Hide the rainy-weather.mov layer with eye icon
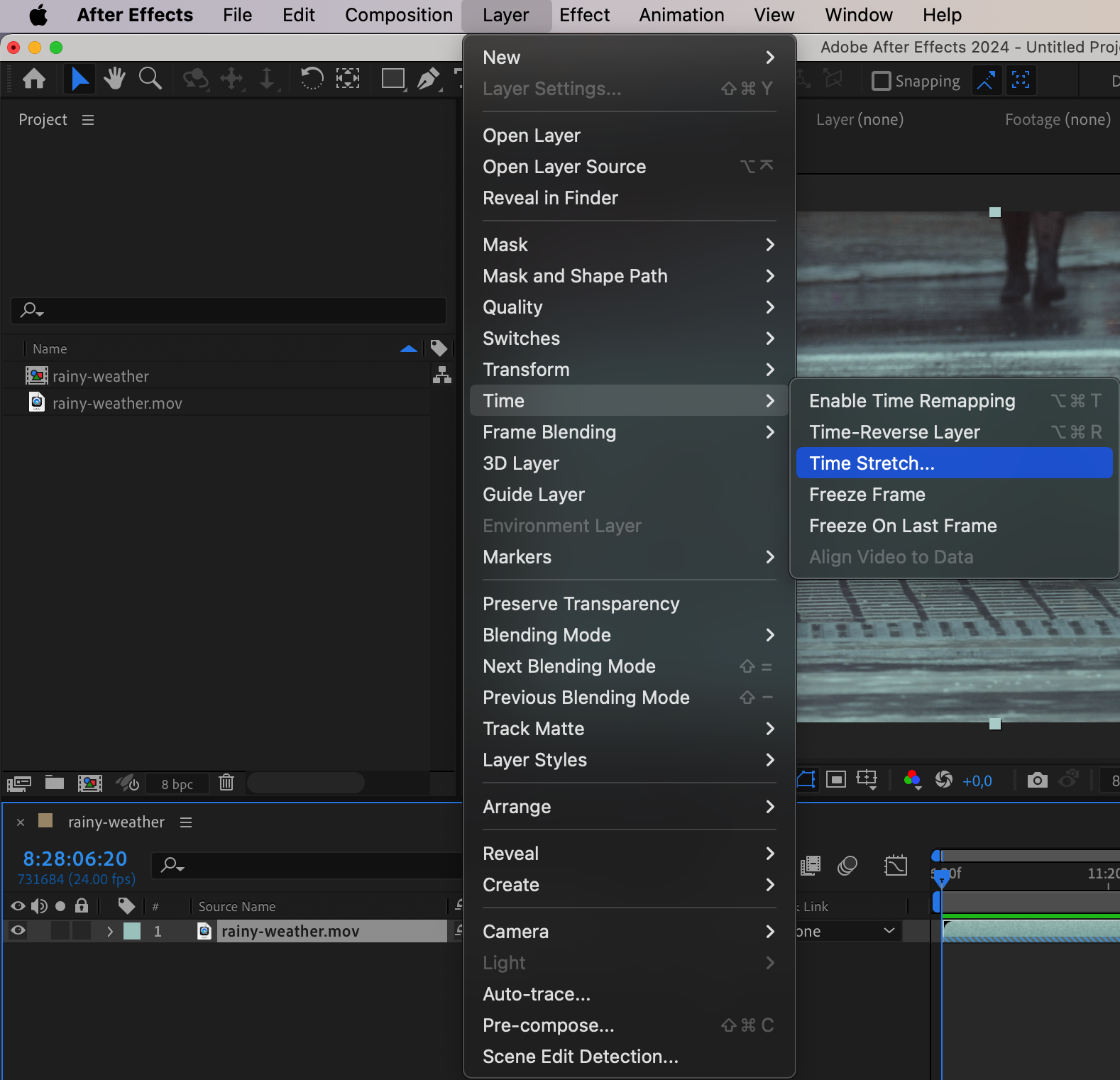Screen dimensions: 1120x1080 pyautogui.click(x=18, y=931)
